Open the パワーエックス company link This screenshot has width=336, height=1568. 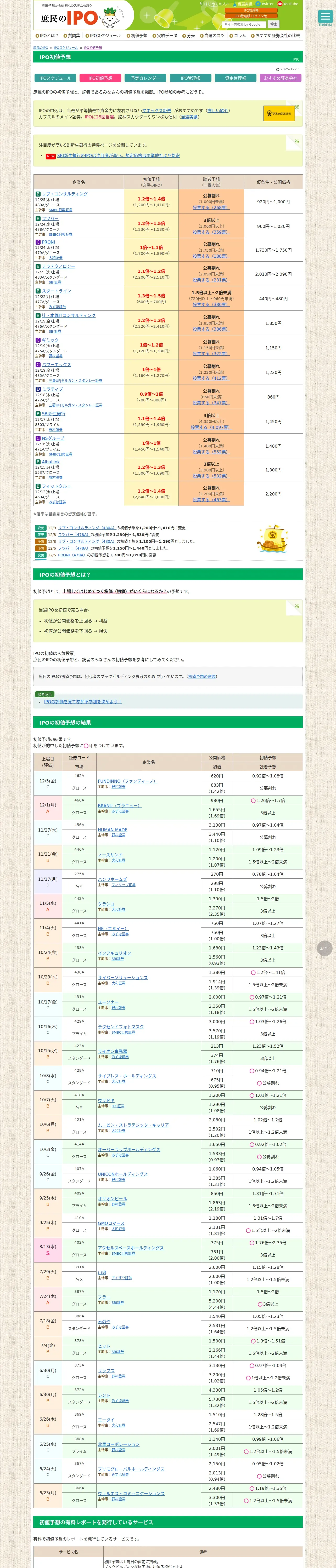pyautogui.click(x=57, y=365)
